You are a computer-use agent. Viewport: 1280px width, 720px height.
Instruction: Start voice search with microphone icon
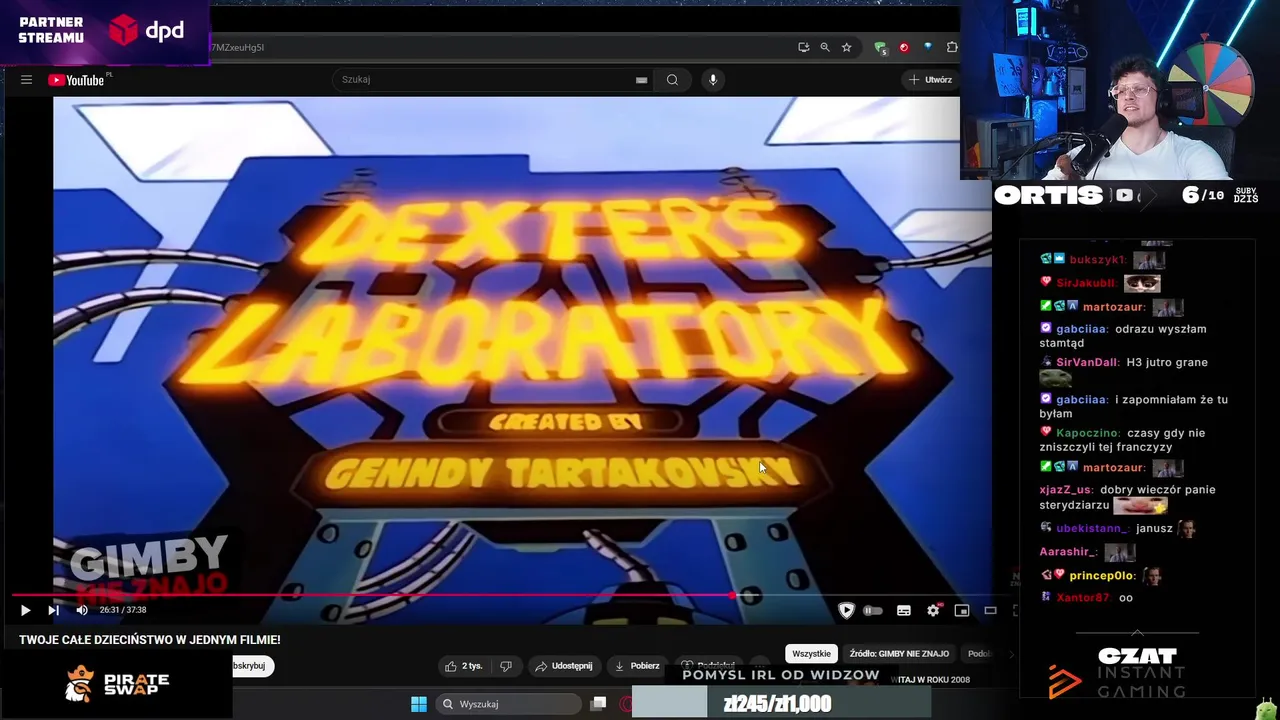[x=712, y=80]
